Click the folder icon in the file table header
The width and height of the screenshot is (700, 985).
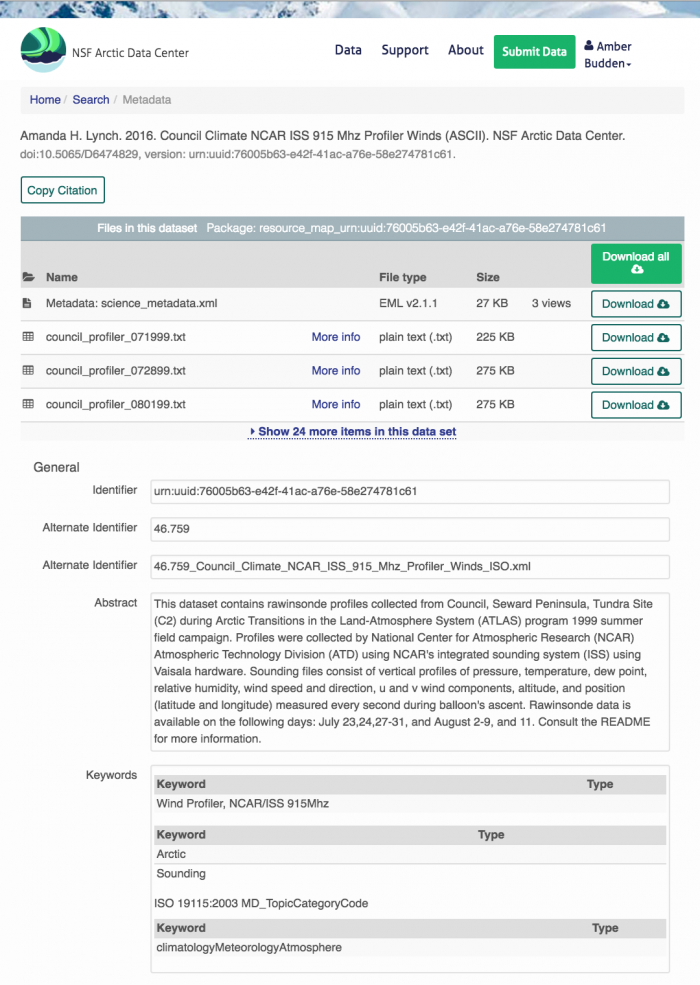[28, 277]
